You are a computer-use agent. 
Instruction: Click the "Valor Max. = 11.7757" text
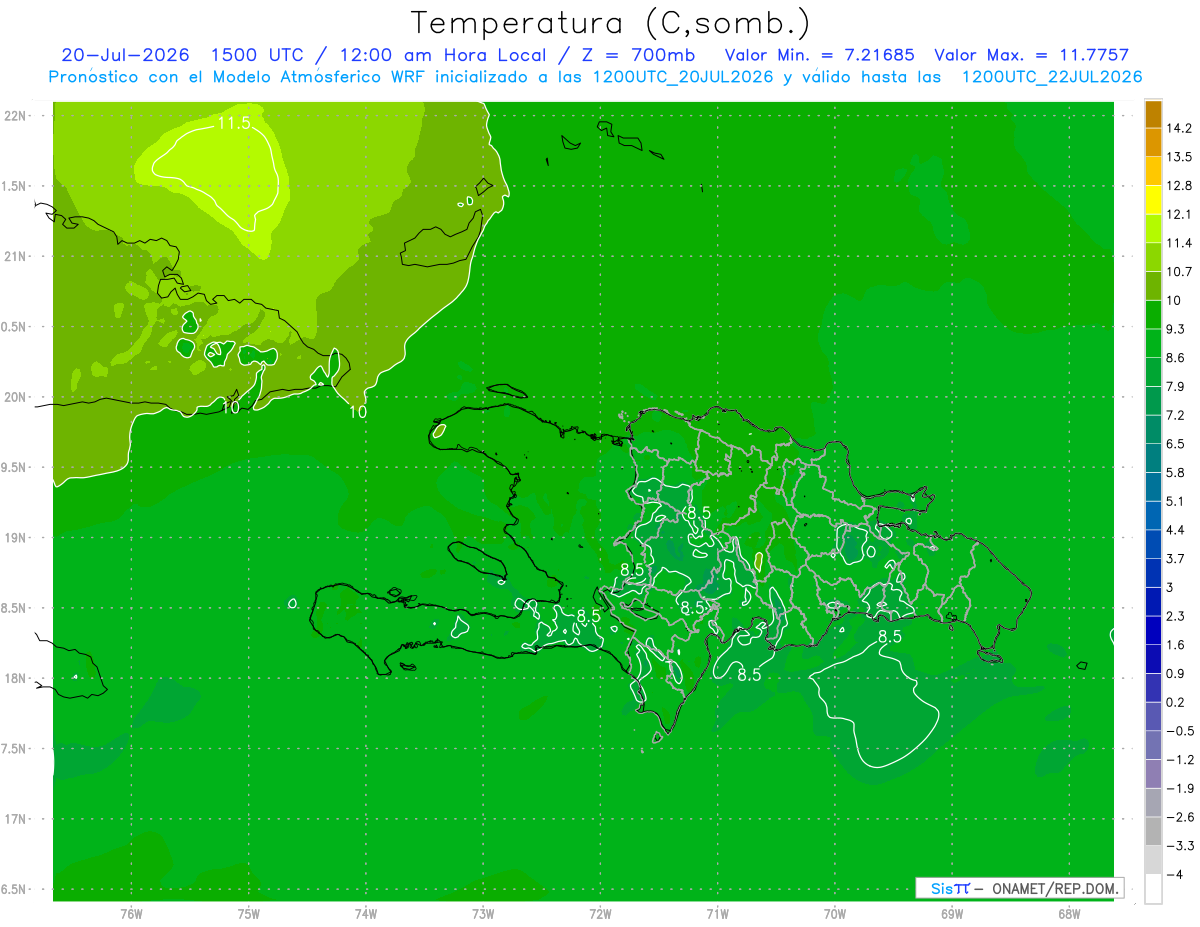pyautogui.click(x=1033, y=55)
